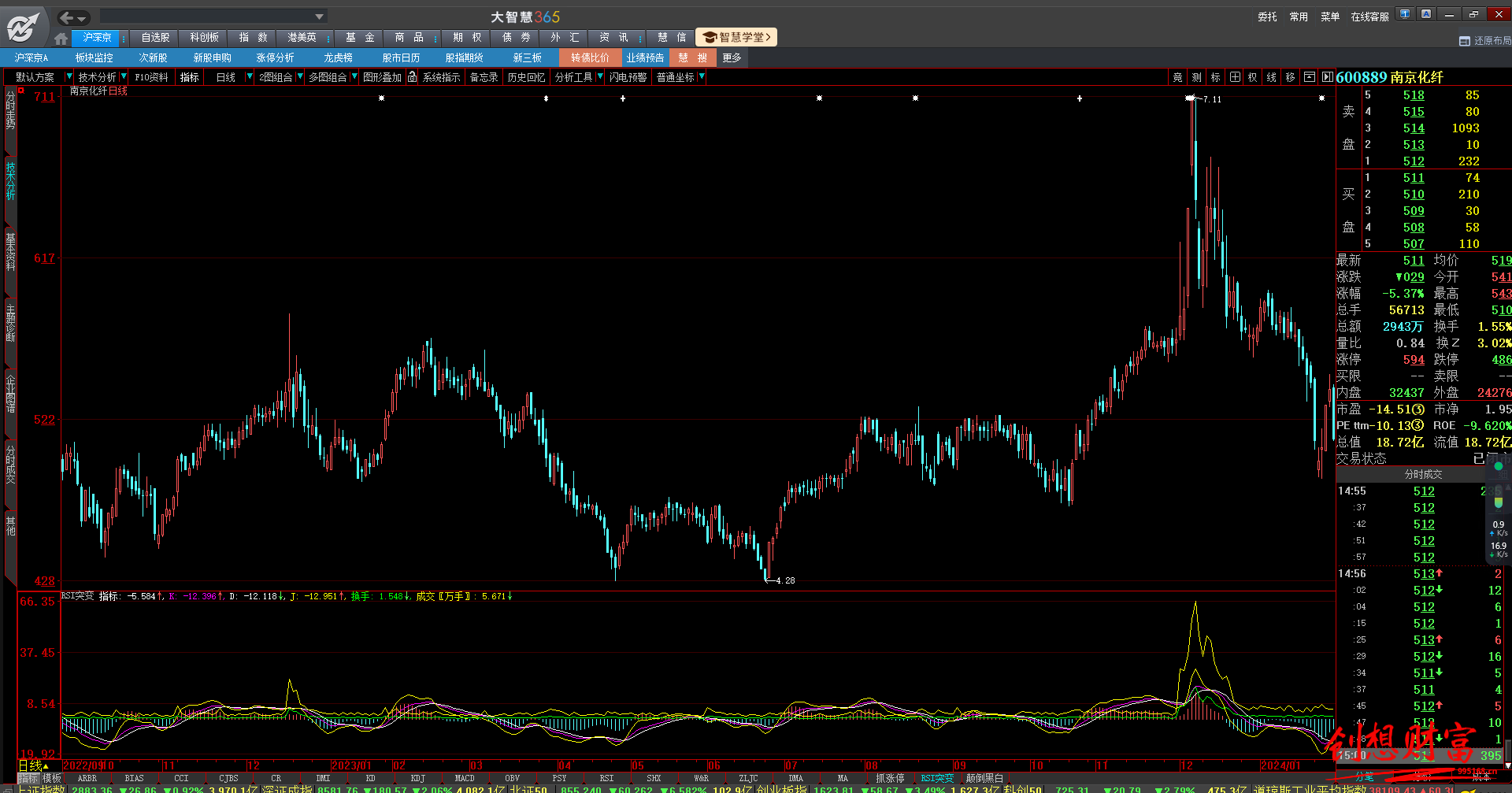
Task: Click the 测 measure tool icon
Action: 1196,77
